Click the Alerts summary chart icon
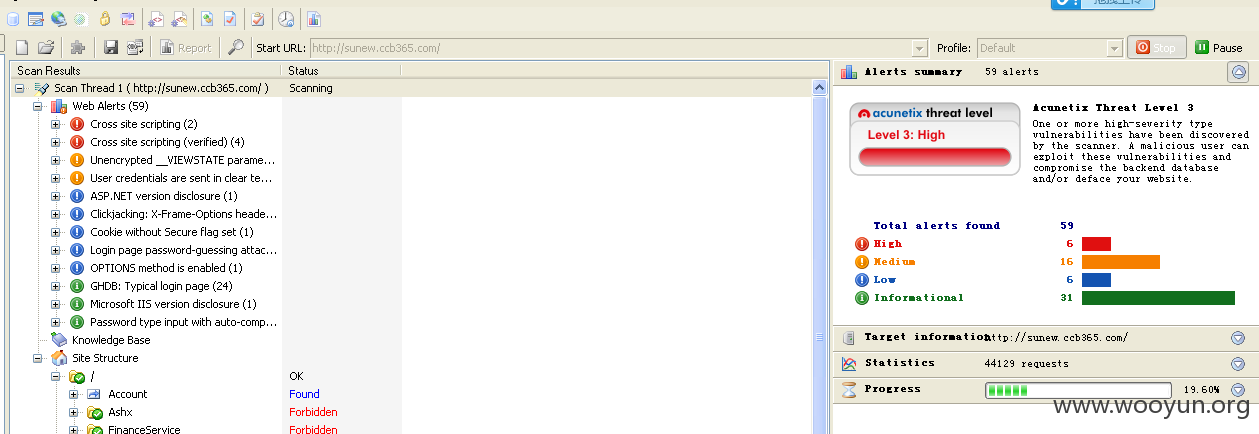Image resolution: width=1259 pixels, height=434 pixels. (x=849, y=72)
